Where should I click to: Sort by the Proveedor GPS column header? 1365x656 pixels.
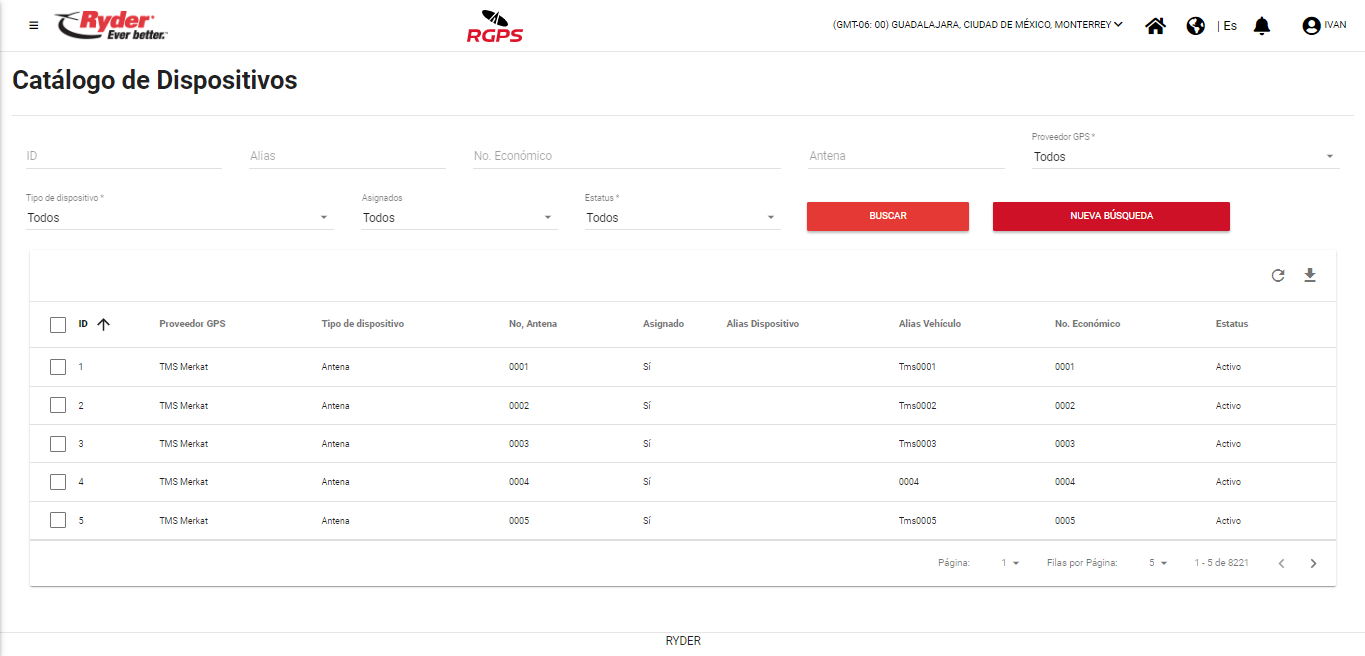point(192,324)
